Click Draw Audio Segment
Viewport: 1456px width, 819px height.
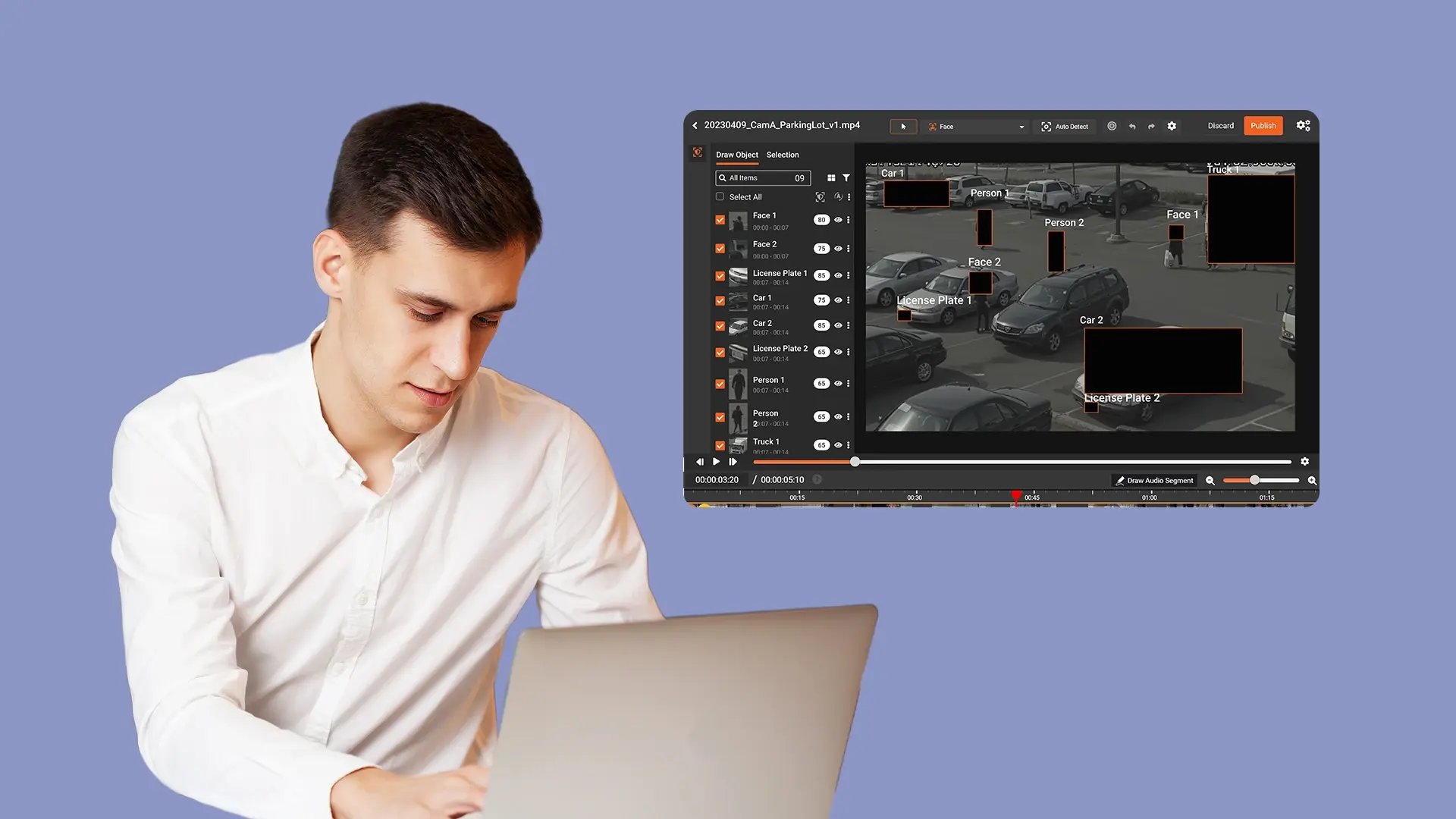coord(1153,481)
